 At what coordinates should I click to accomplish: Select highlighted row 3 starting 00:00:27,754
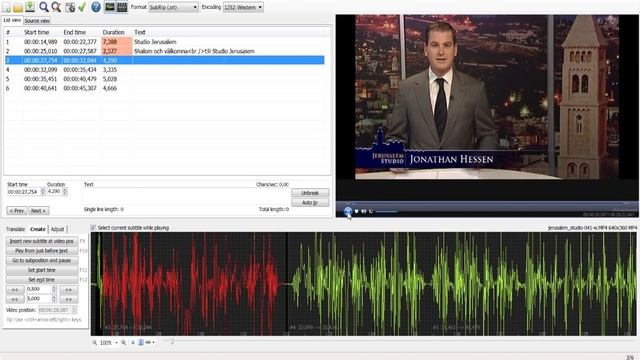164,60
